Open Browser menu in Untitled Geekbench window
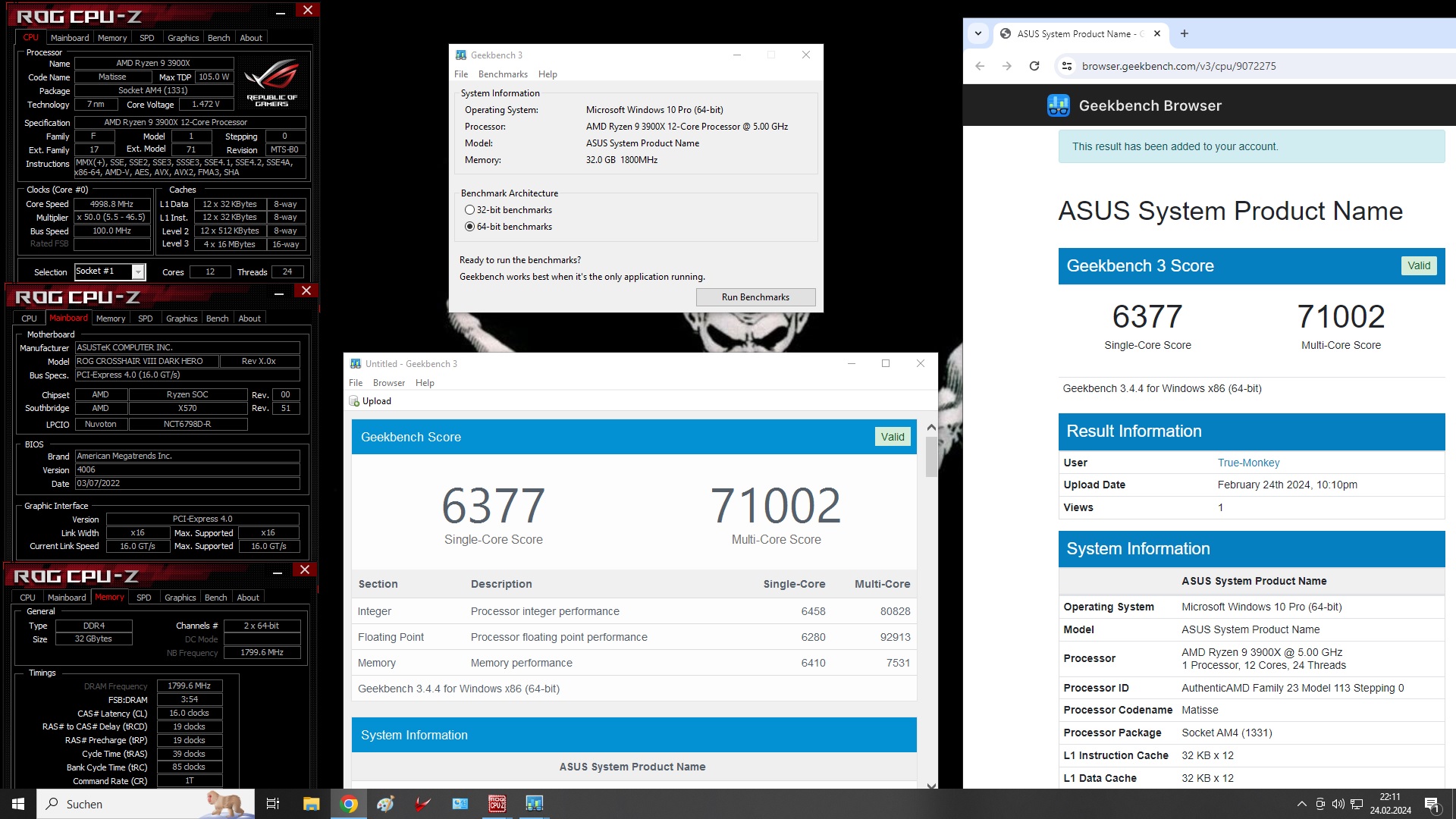 [x=389, y=383]
